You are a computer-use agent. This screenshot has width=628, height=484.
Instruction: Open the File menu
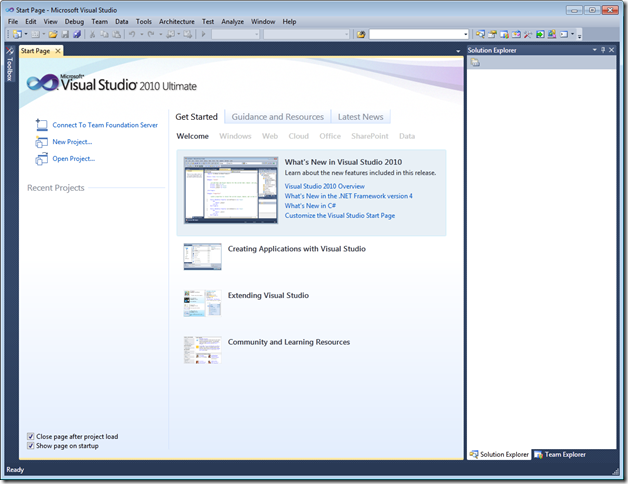click(13, 22)
